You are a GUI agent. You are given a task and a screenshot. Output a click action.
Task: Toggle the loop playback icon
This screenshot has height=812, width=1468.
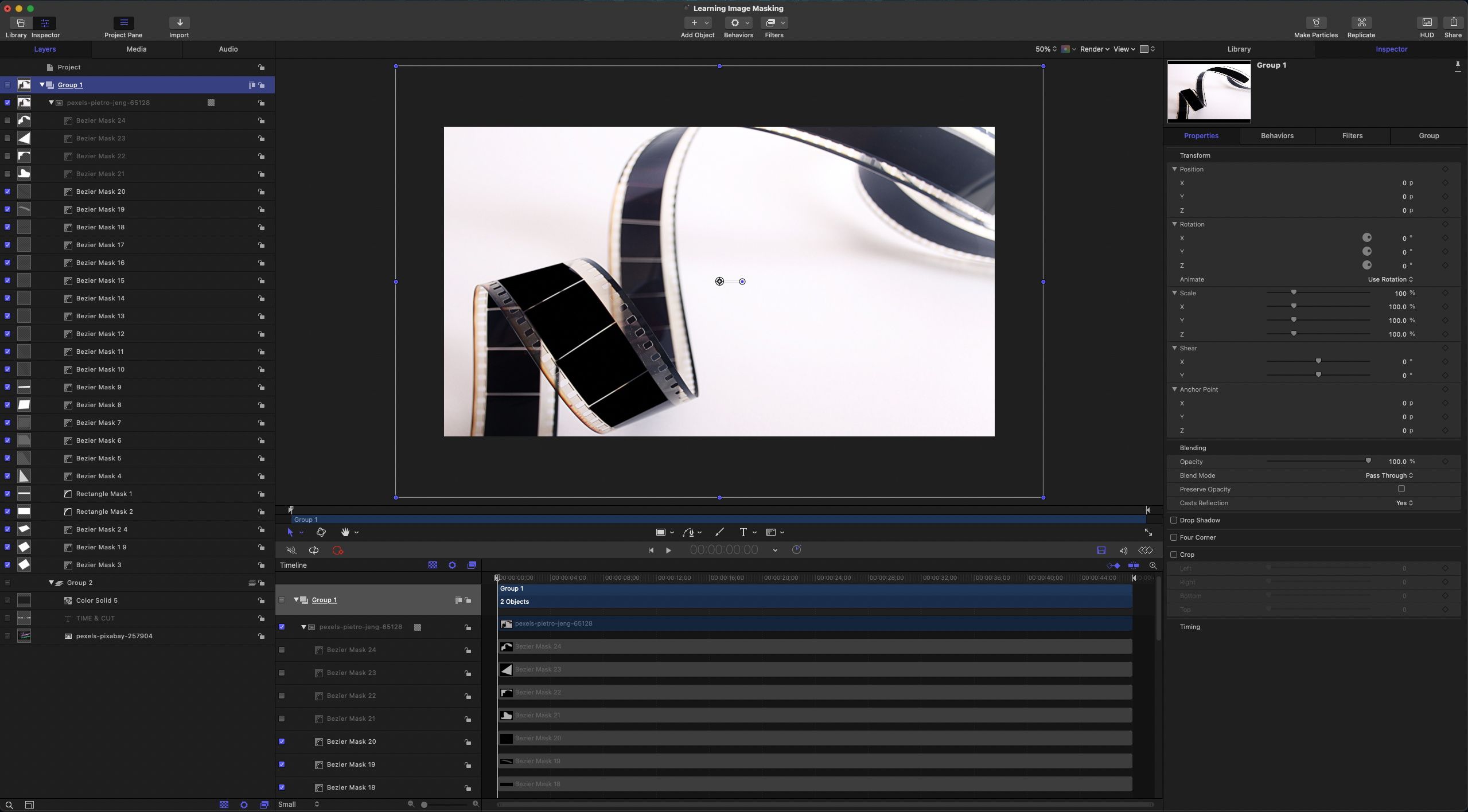314,551
